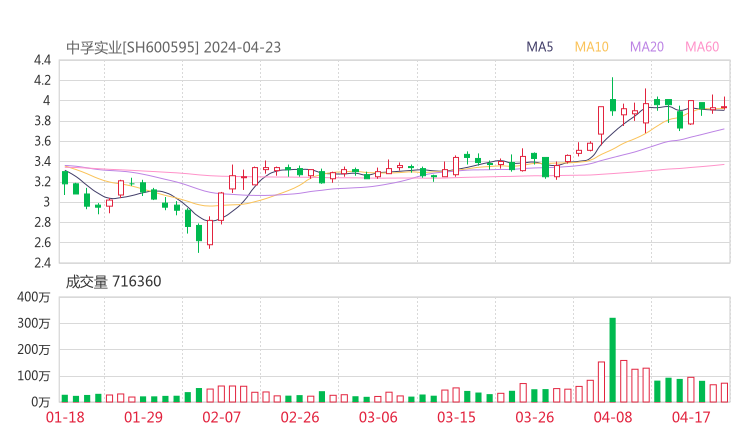Click the MA10 legend label

point(591,47)
